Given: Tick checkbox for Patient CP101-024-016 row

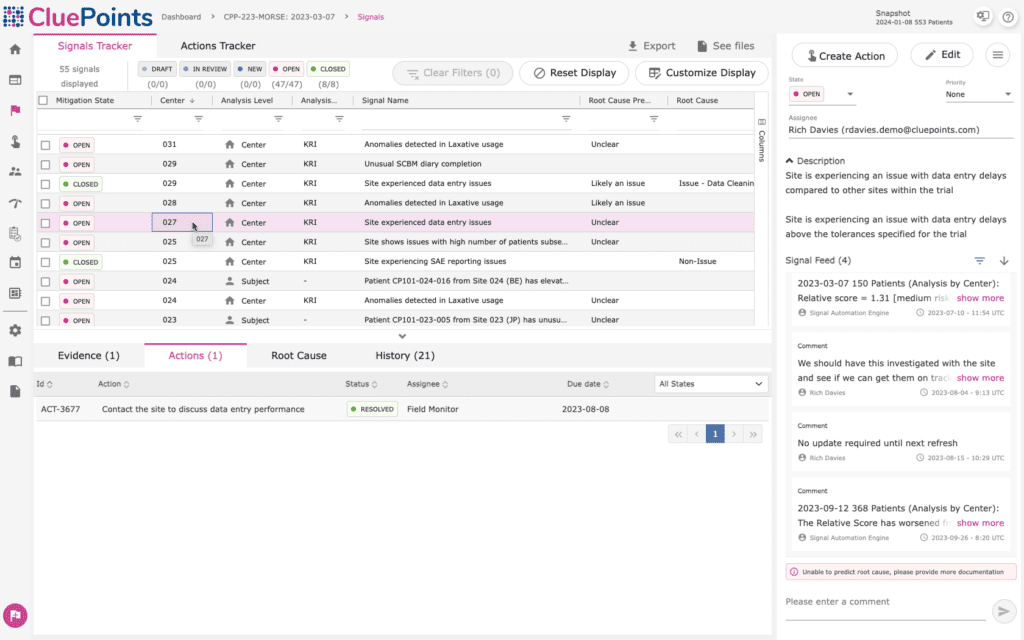Looking at the screenshot, I should [45, 282].
